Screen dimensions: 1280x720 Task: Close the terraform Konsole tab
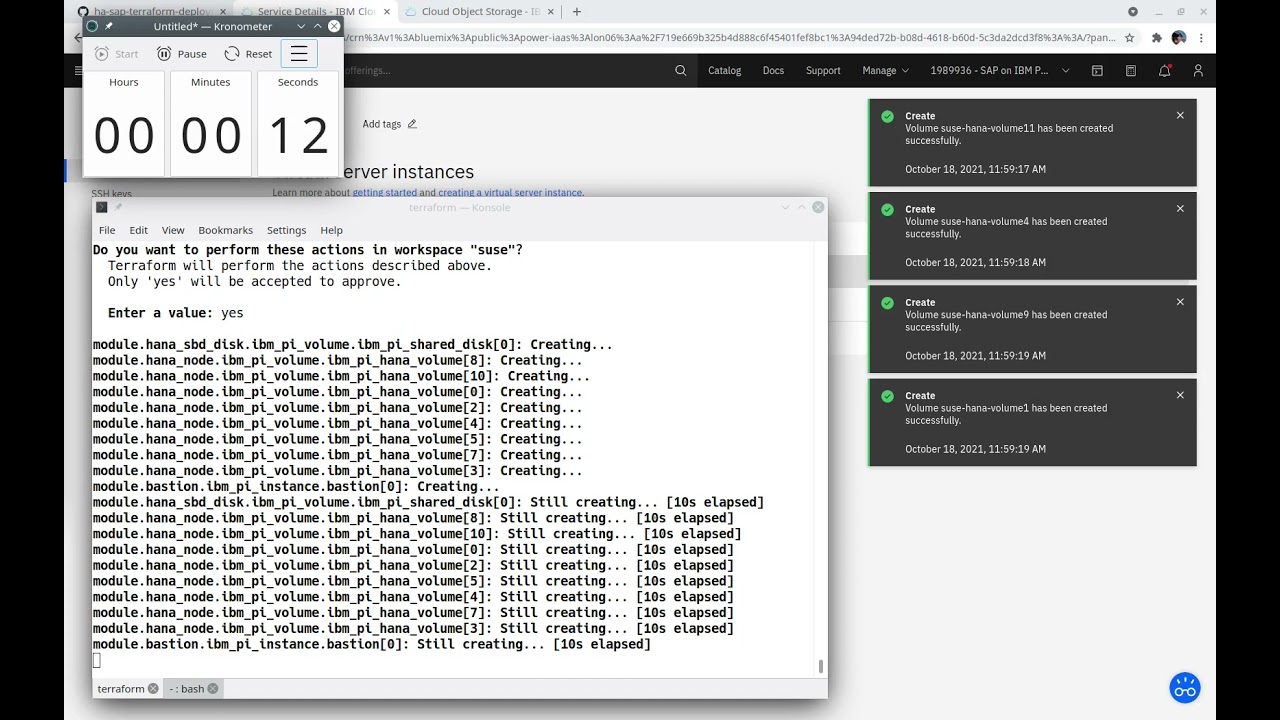(x=153, y=688)
